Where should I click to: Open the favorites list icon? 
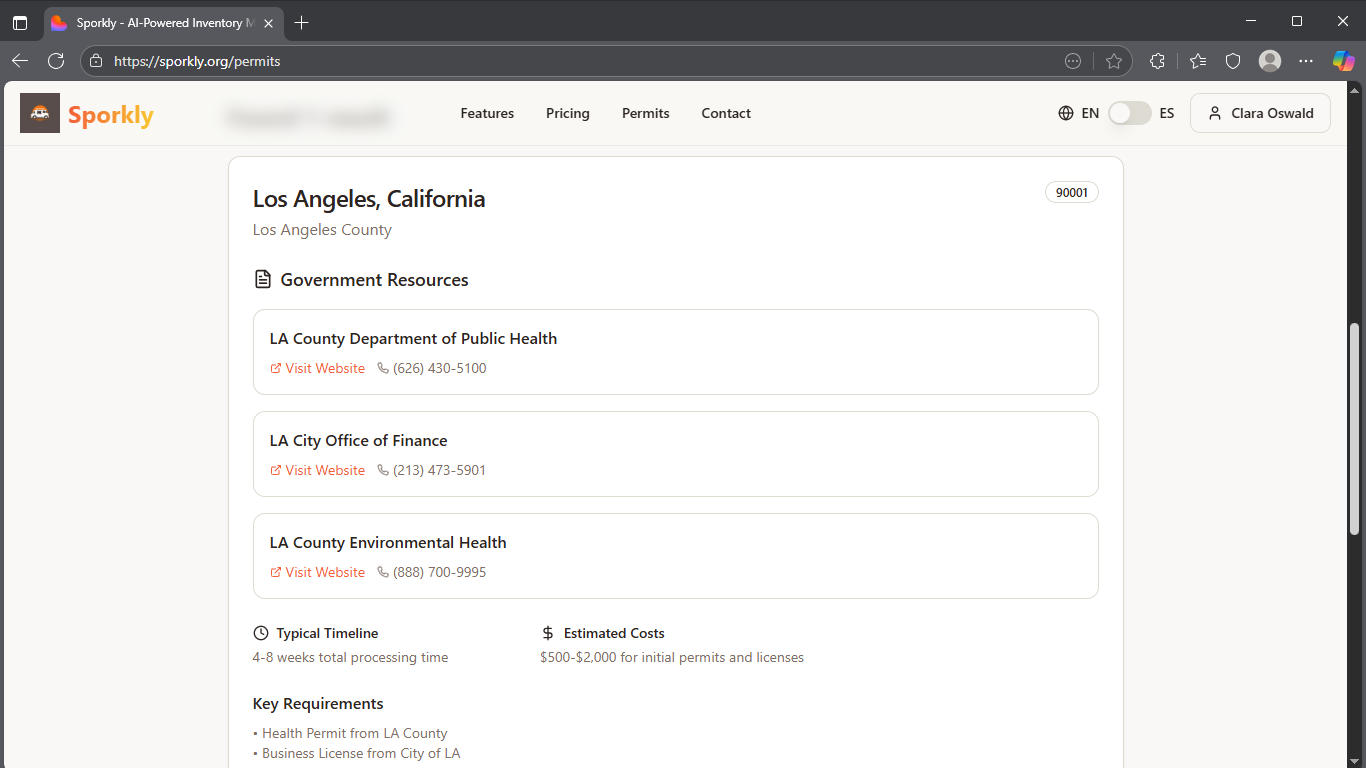(x=1198, y=61)
